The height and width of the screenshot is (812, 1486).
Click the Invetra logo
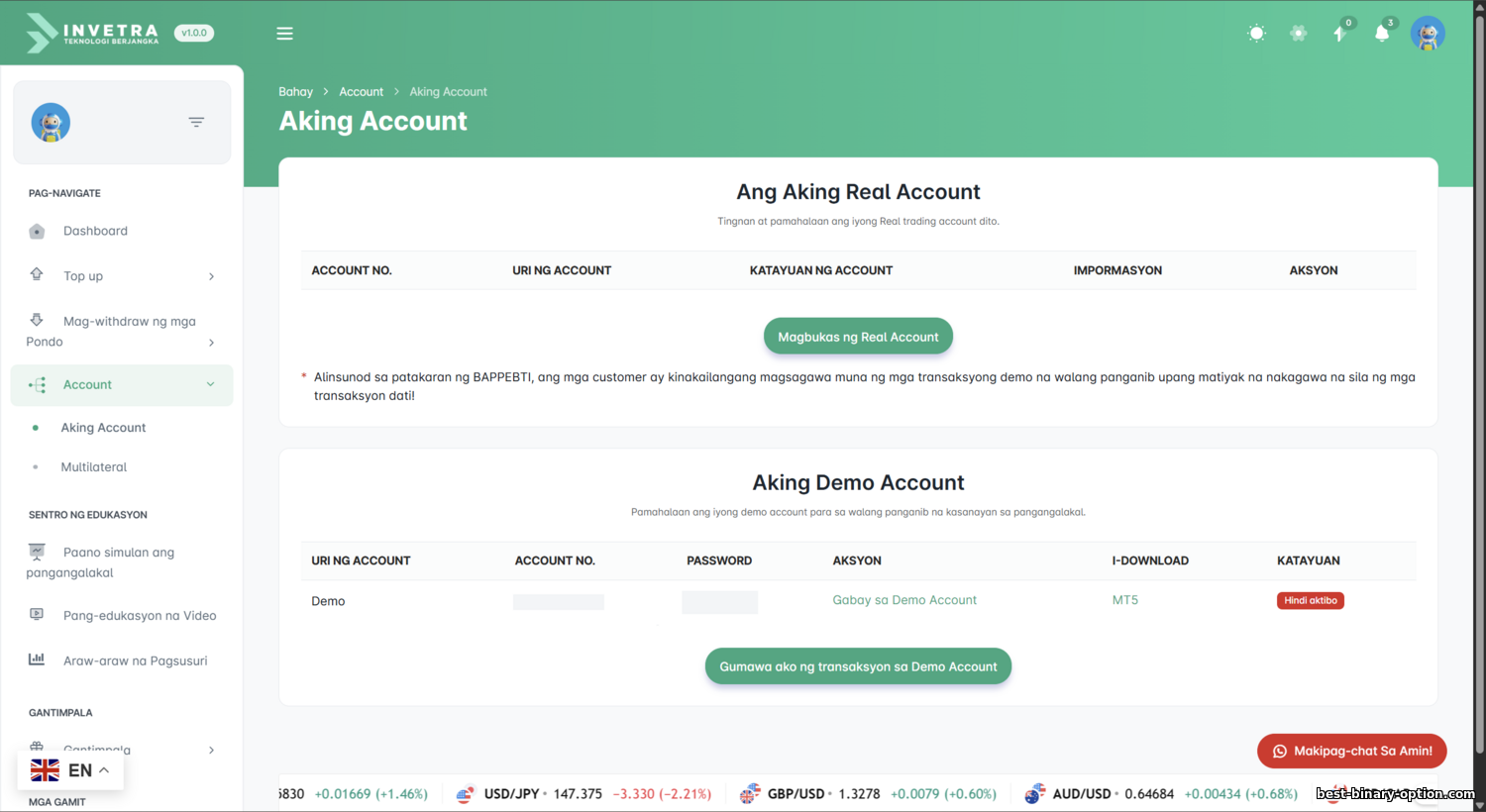tap(93, 33)
